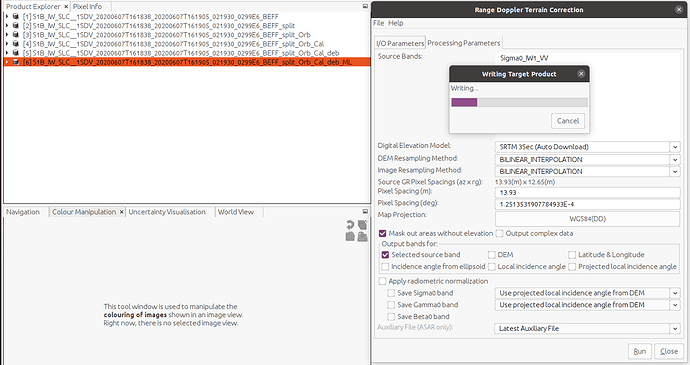
Task: Check Local incidence angle option
Action: 492,266
